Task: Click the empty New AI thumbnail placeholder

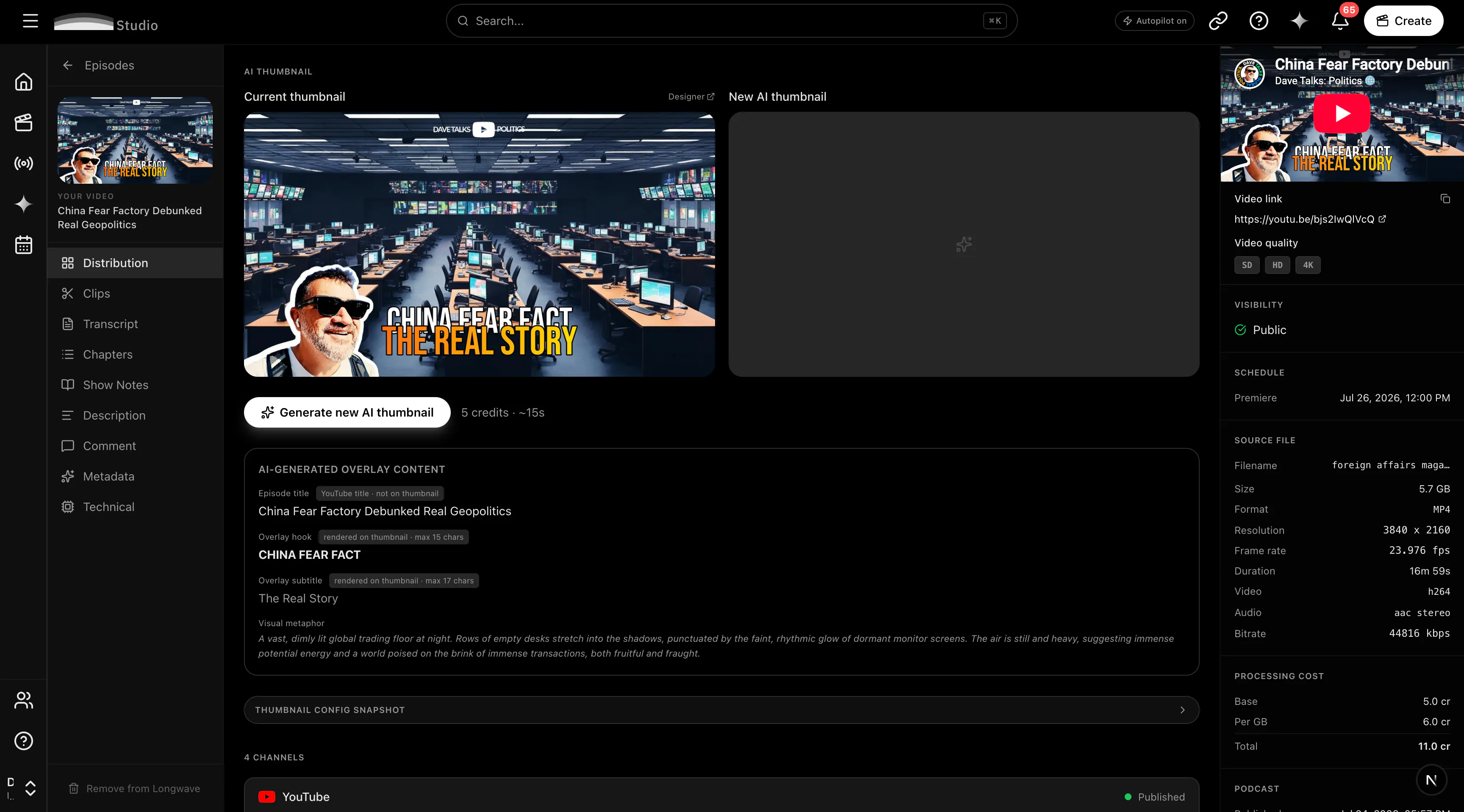Action: 964,244
